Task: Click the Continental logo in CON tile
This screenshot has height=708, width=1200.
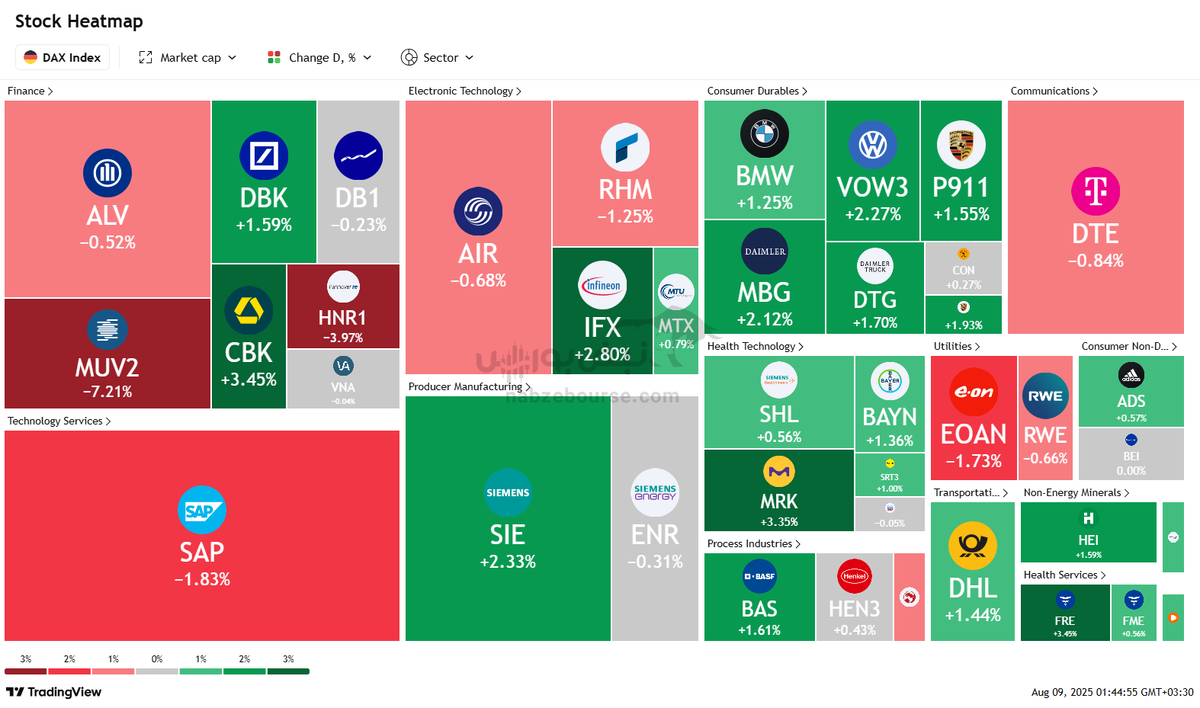Action: click(x=962, y=253)
